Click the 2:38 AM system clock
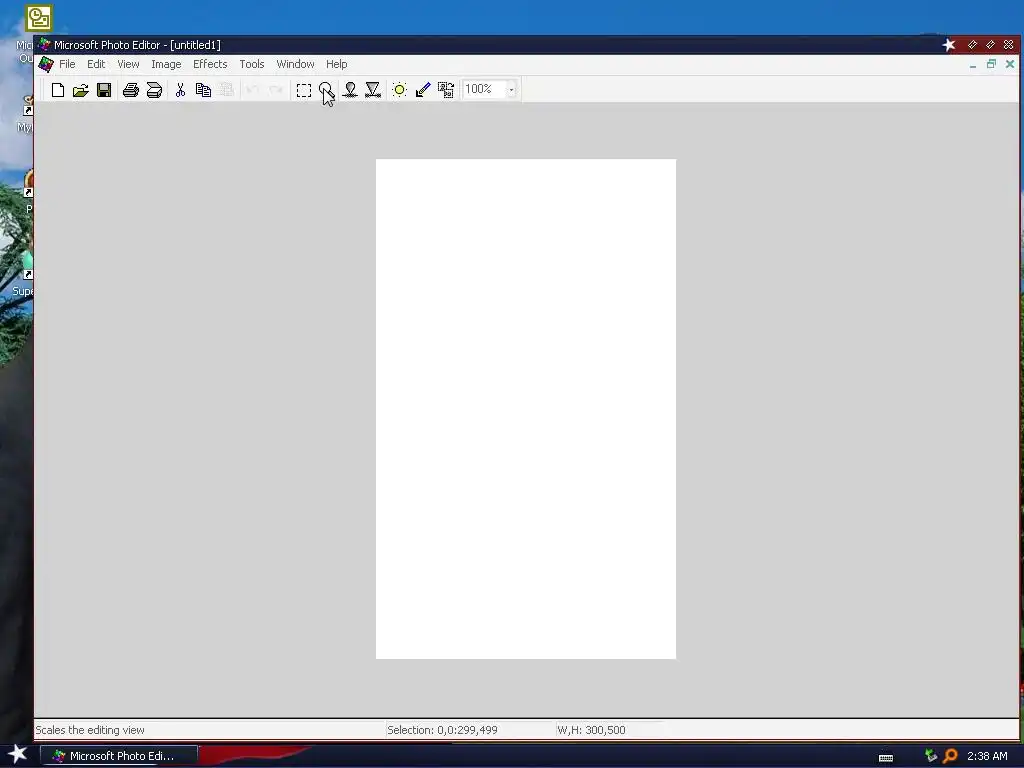1024x768 pixels. coord(987,756)
